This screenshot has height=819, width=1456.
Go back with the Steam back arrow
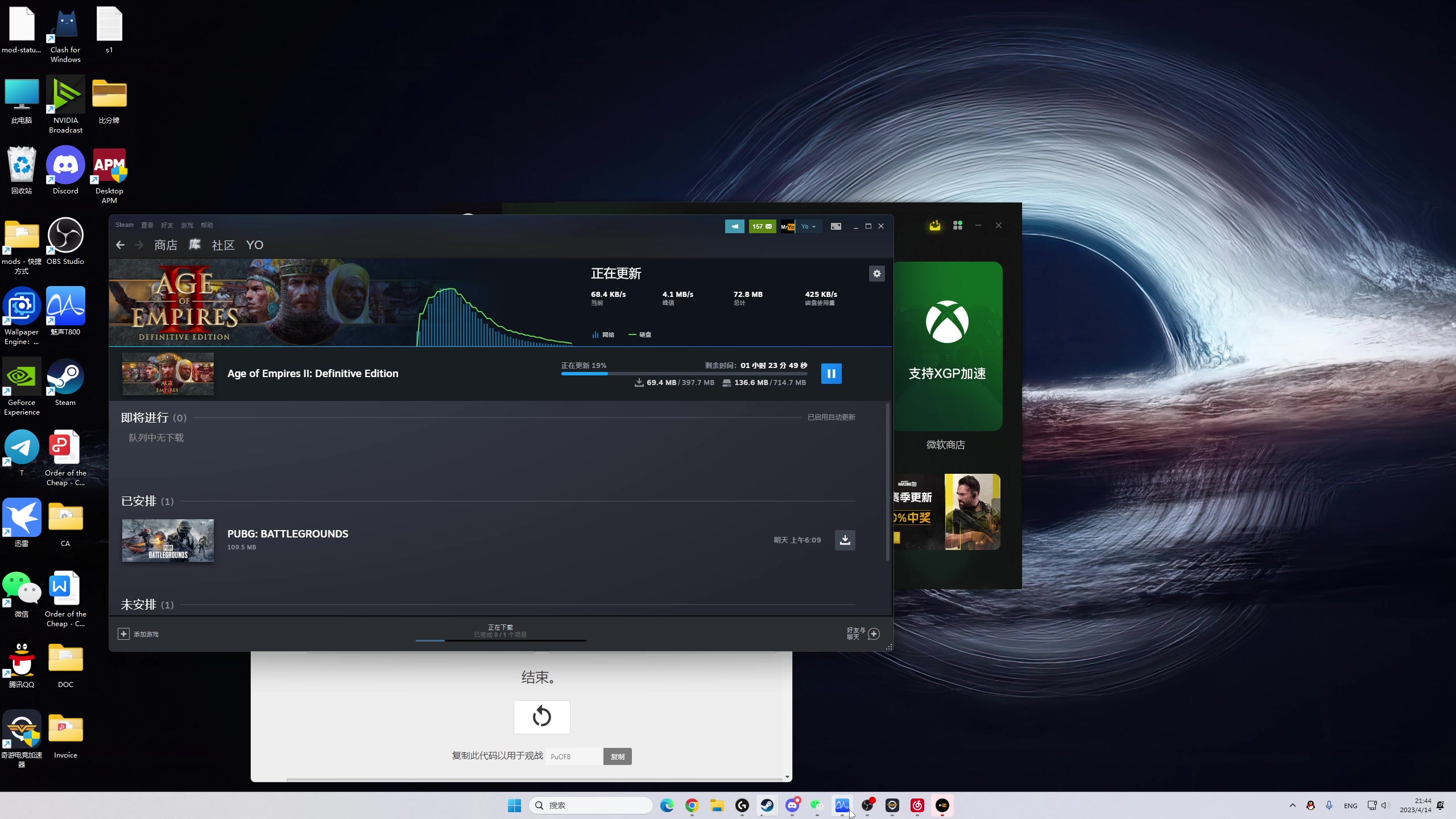tap(120, 245)
